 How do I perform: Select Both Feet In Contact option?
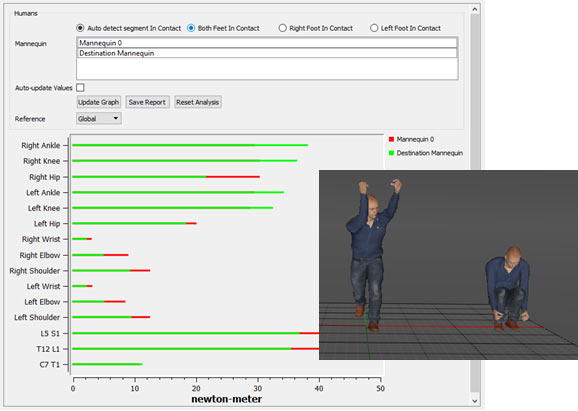(191, 28)
